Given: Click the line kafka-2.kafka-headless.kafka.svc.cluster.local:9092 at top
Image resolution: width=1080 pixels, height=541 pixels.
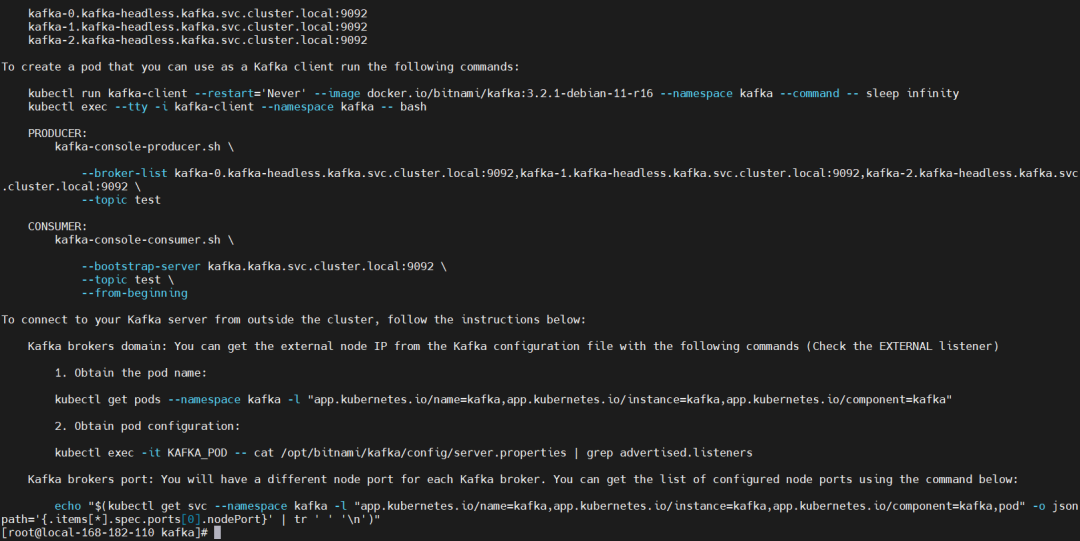Looking at the screenshot, I should pyautogui.click(x=198, y=40).
